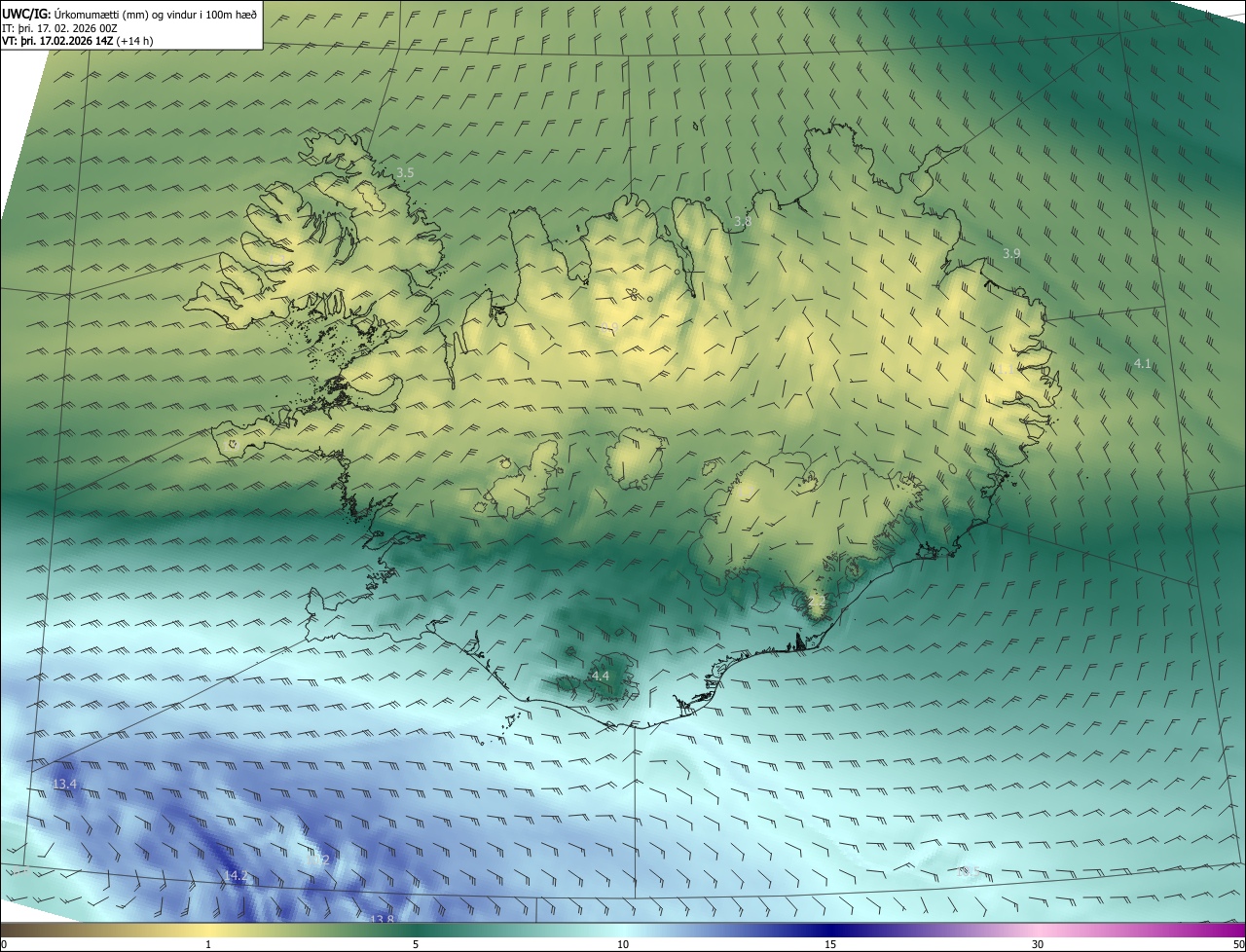Screen dimensions: 1246x952
Task: Click the map value label "14.2"
Action: click(236, 876)
